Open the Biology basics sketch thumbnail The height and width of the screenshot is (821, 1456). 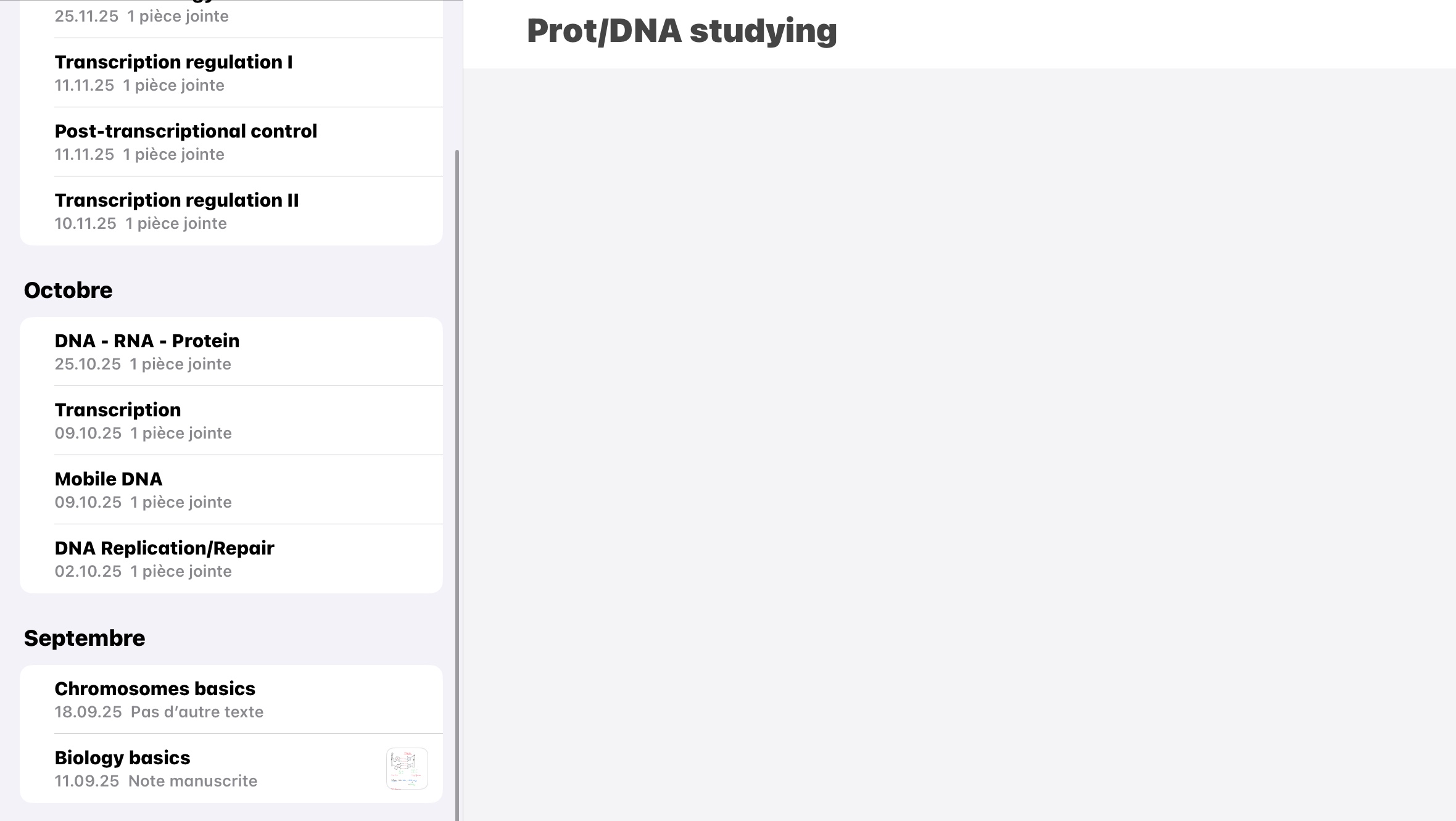(x=407, y=768)
